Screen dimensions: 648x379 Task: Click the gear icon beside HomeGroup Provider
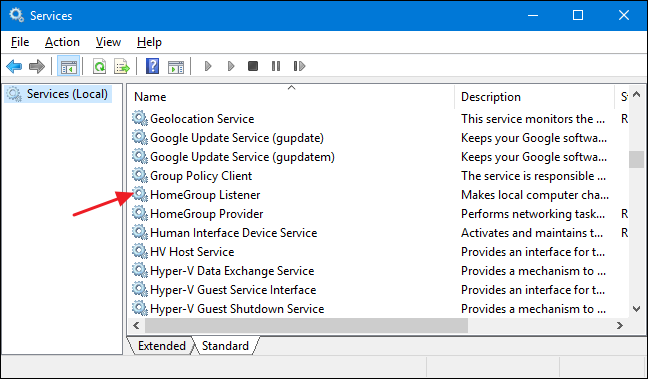[x=140, y=213]
